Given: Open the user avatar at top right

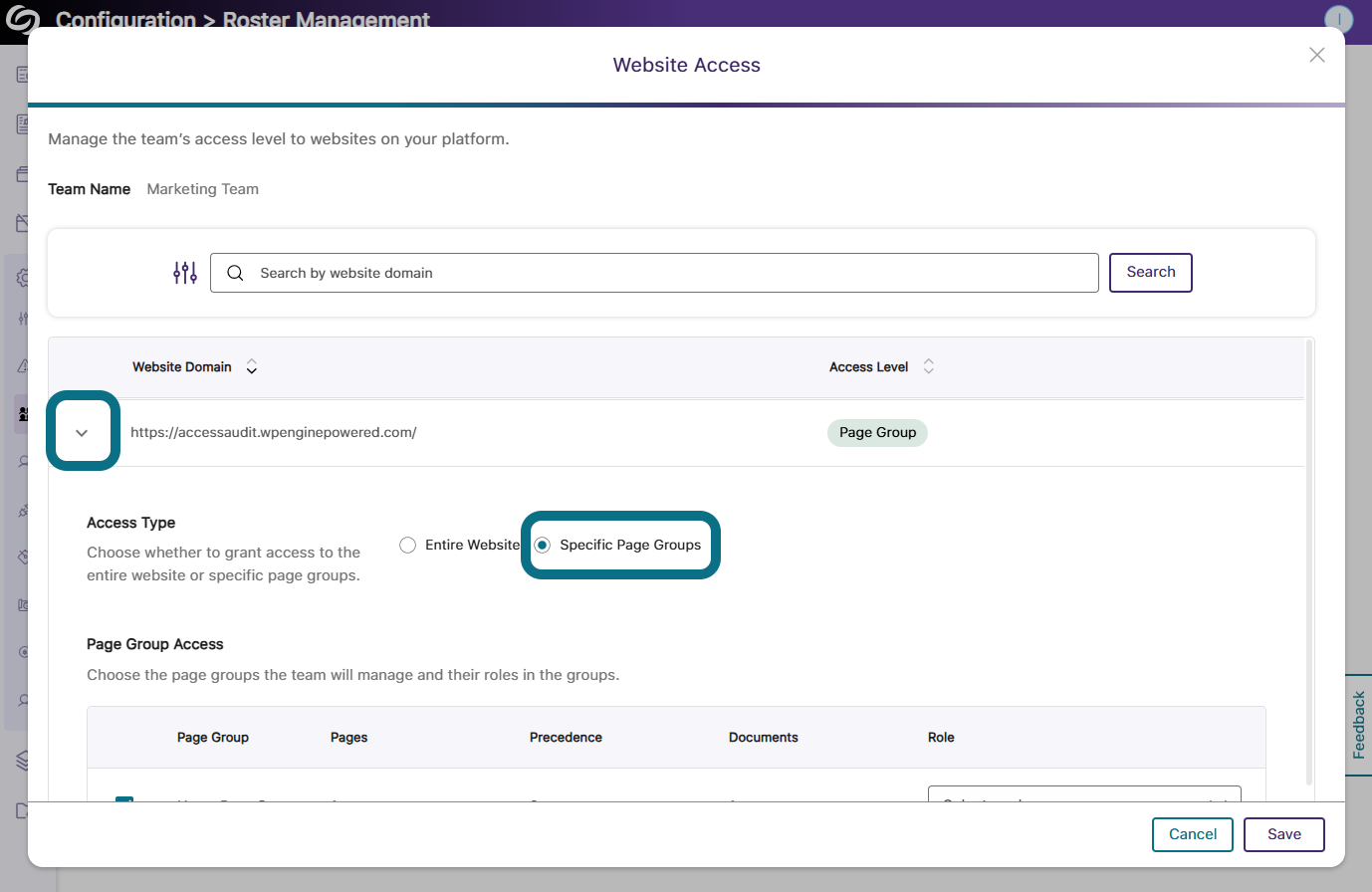Looking at the screenshot, I should pos(1339,19).
